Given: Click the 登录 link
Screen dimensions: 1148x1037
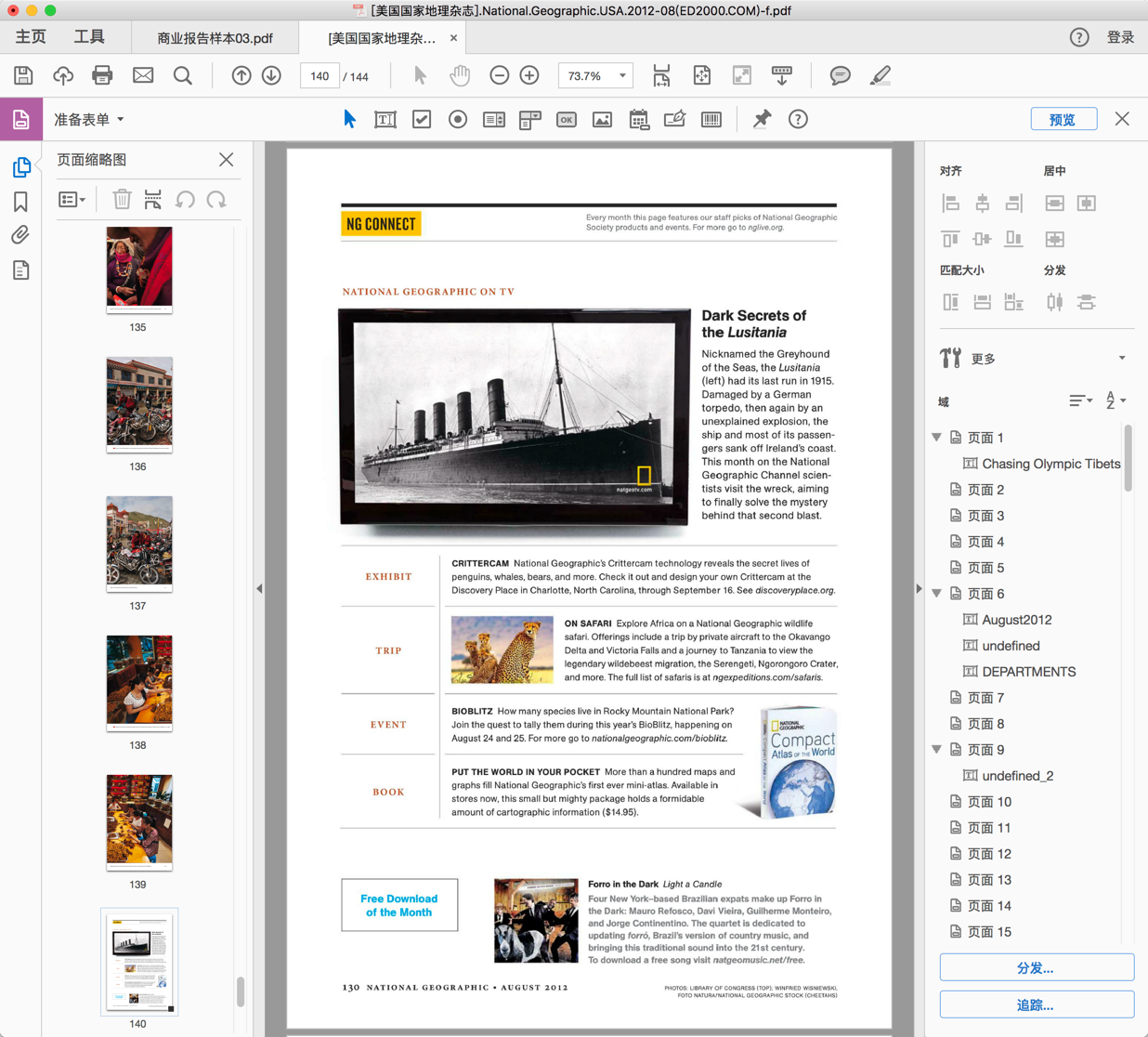Looking at the screenshot, I should [1121, 37].
